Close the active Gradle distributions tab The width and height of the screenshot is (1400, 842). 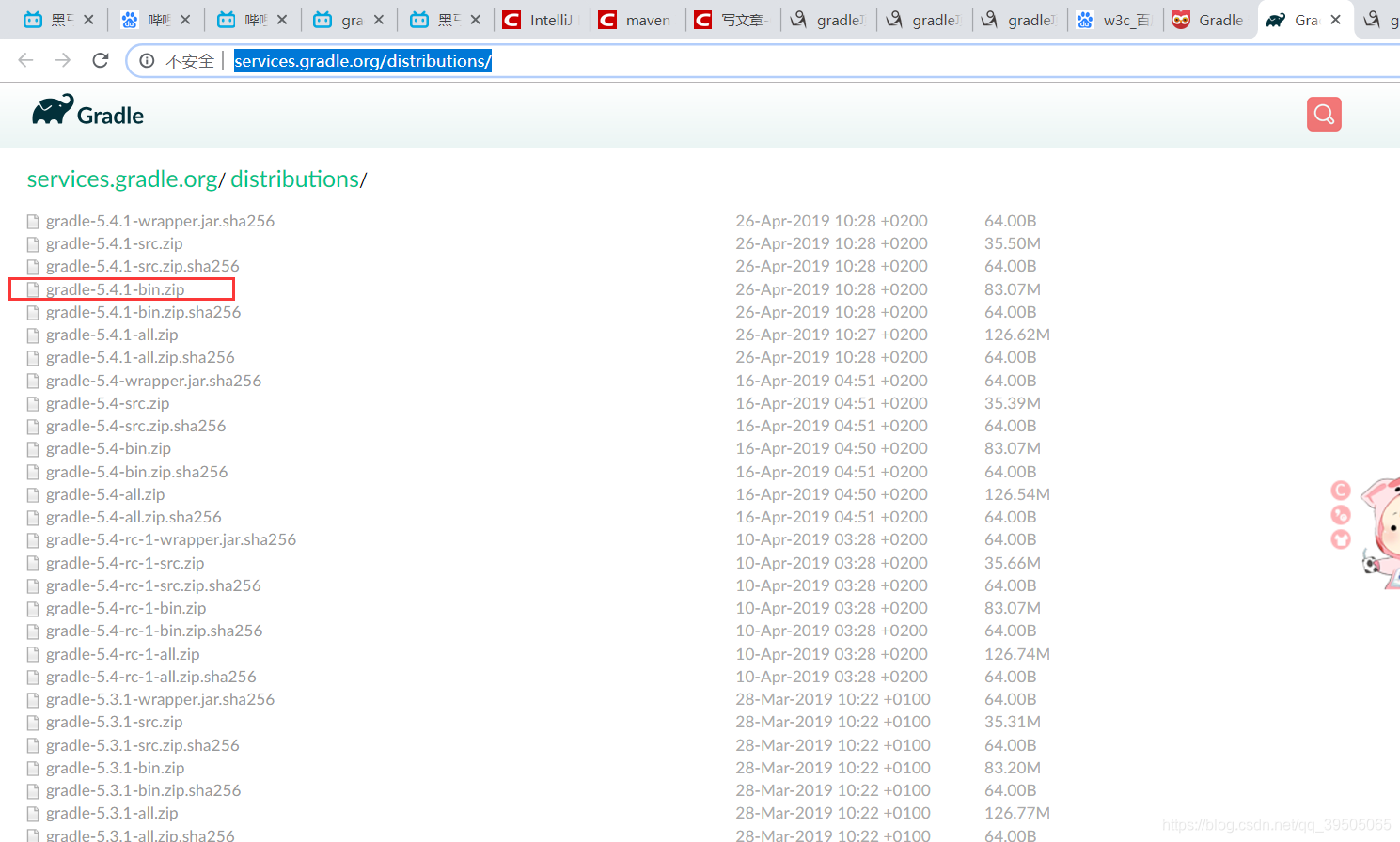click(x=1336, y=20)
